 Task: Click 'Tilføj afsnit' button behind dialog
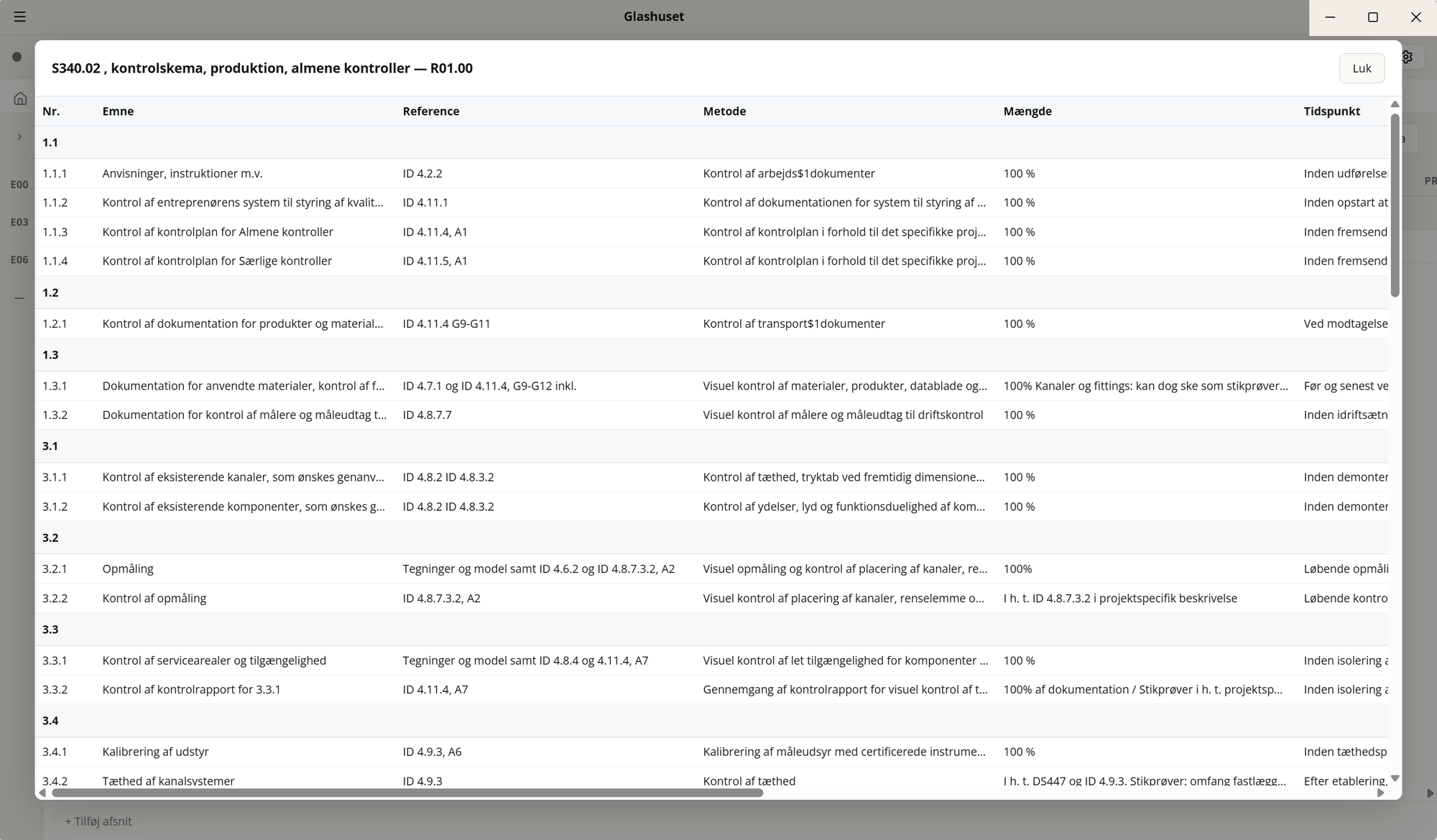(x=98, y=821)
